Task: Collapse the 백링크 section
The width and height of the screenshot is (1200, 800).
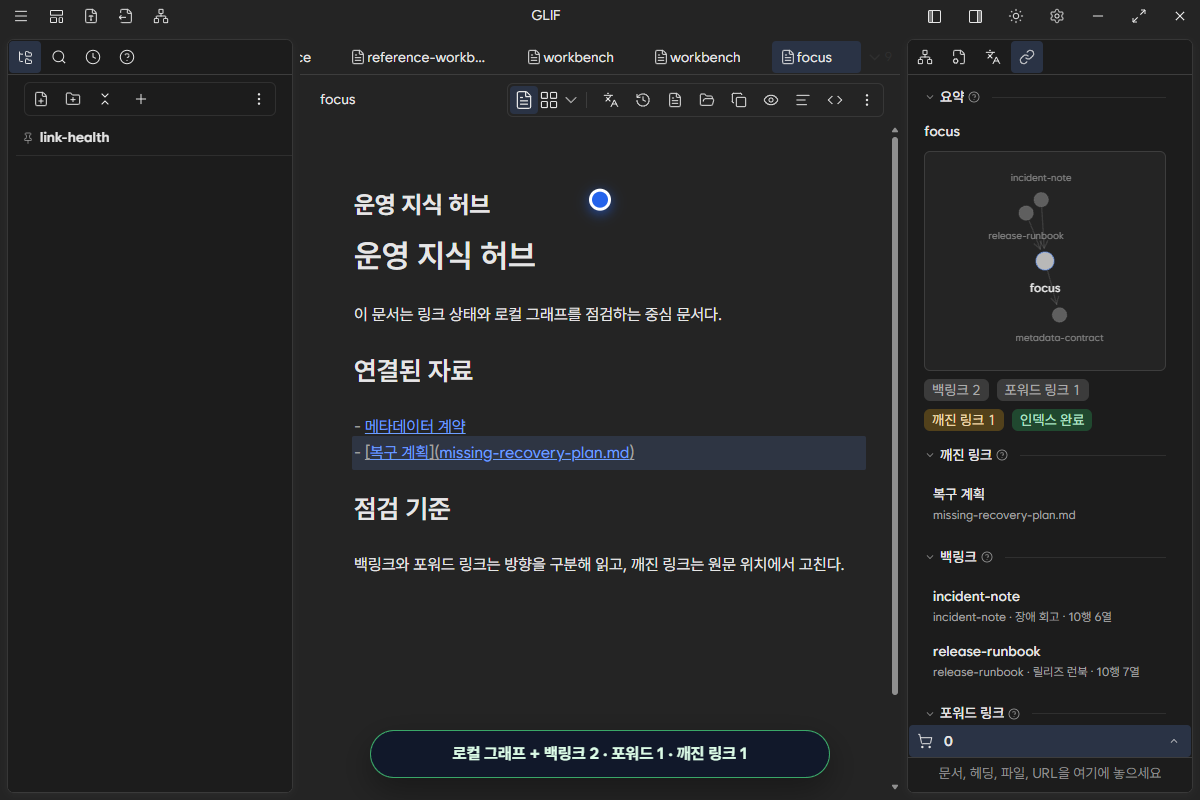Action: (930, 557)
